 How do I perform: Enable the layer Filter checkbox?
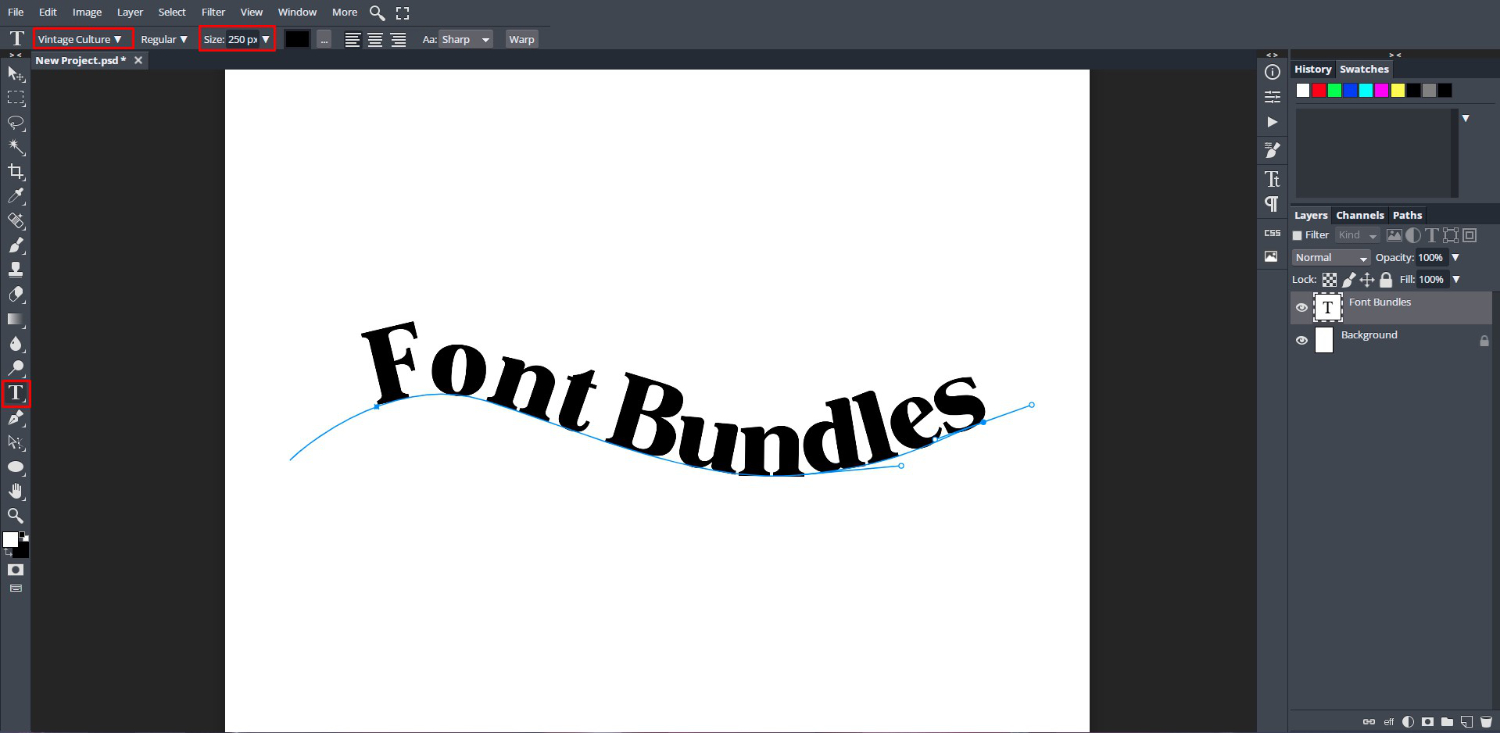tap(1298, 236)
